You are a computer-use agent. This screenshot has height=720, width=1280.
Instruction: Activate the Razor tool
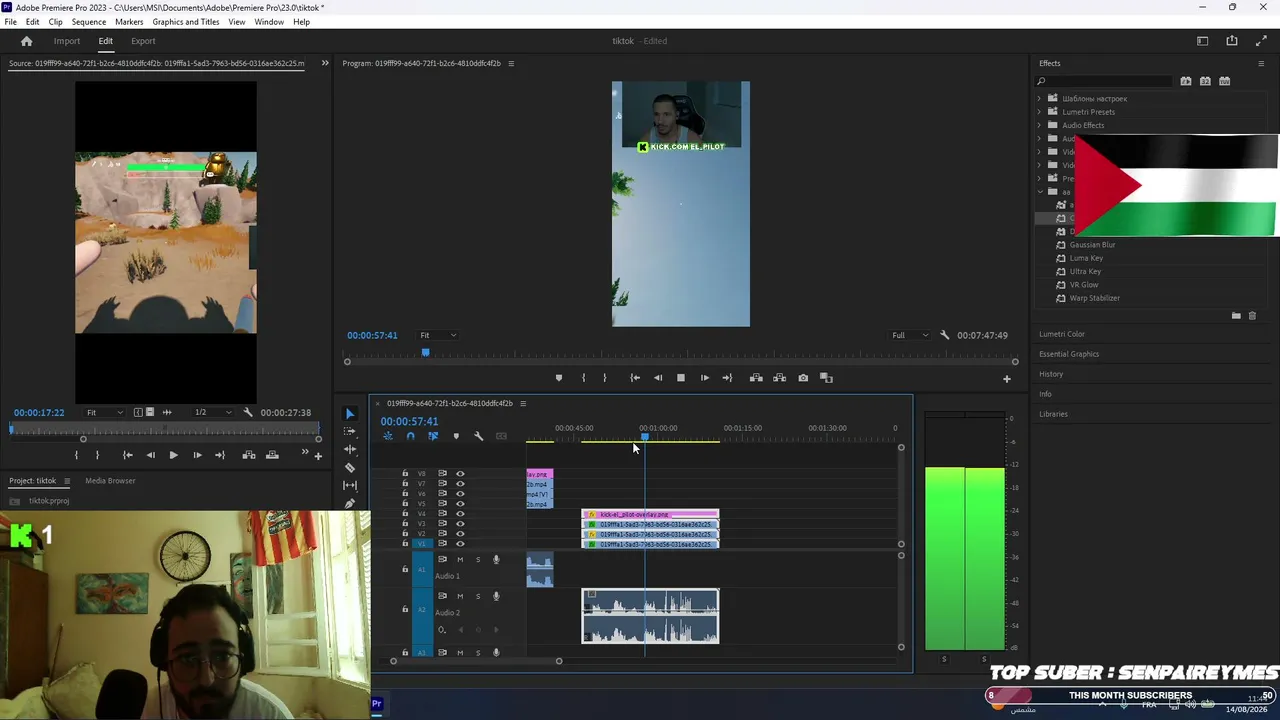pyautogui.click(x=350, y=468)
